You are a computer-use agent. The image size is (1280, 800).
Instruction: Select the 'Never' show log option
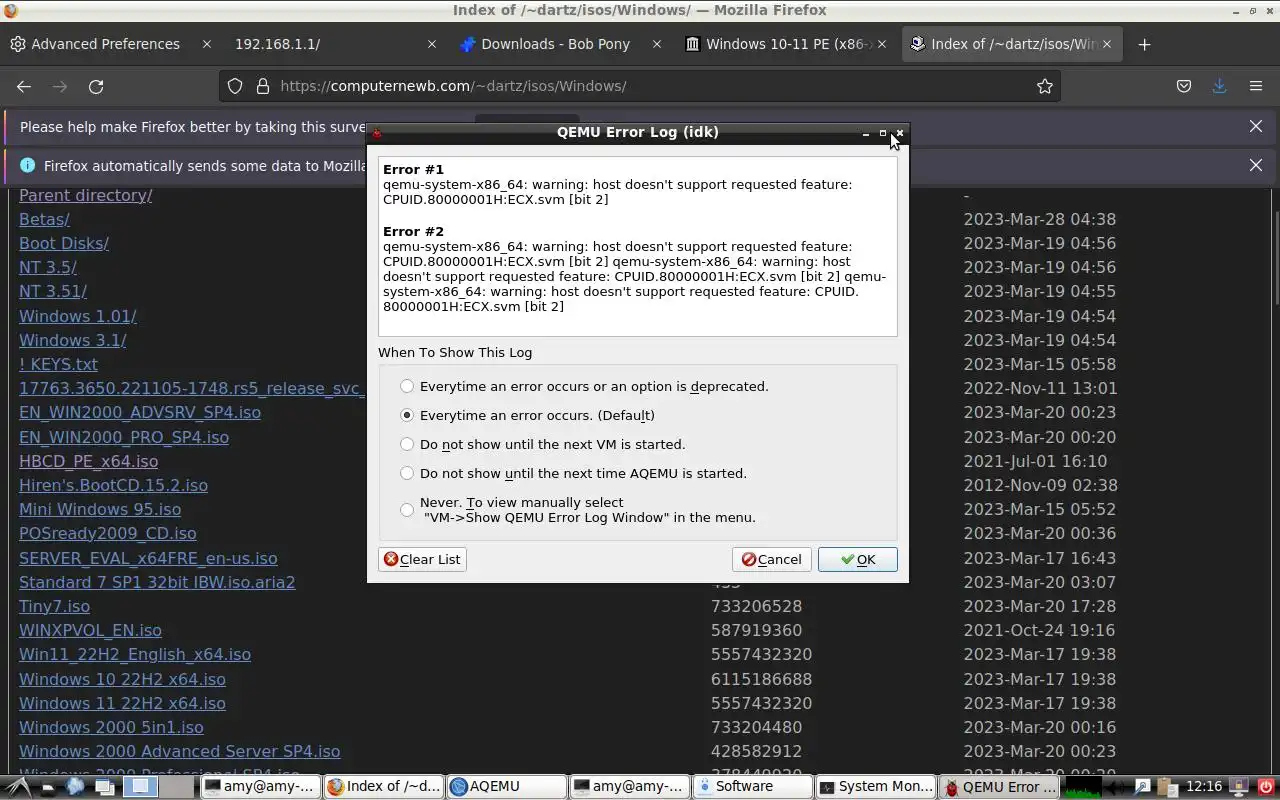click(x=578, y=510)
